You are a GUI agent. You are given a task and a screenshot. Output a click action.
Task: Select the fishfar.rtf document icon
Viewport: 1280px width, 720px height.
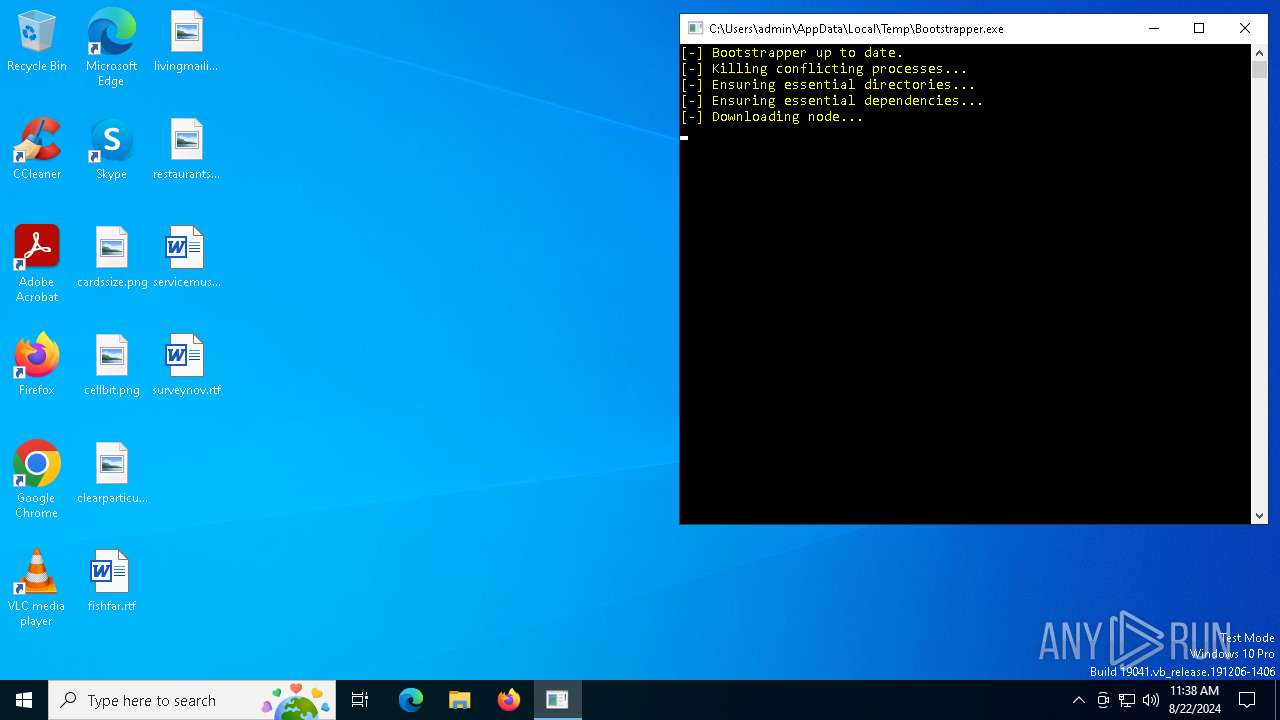(111, 582)
